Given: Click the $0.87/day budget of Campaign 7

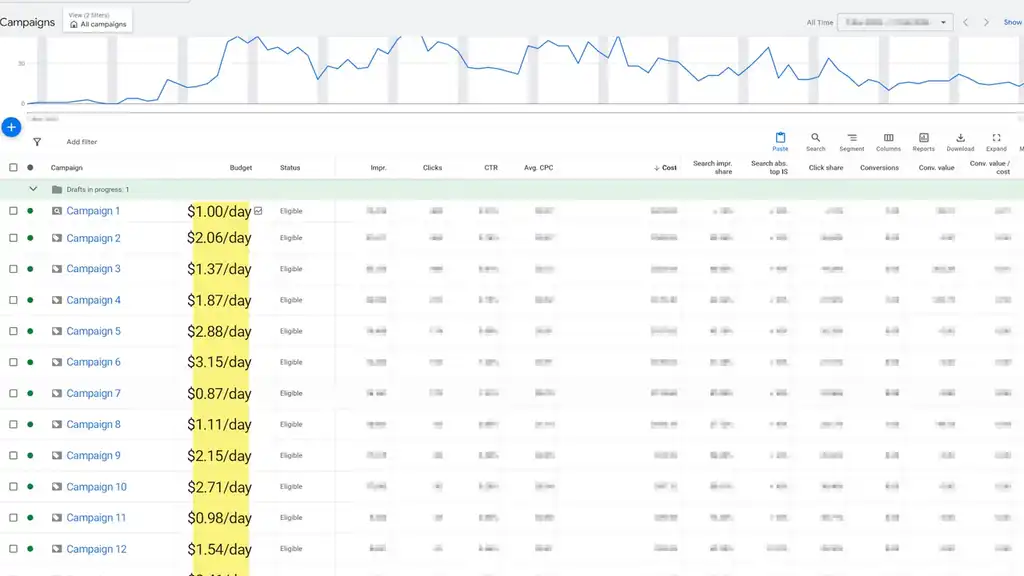Looking at the screenshot, I should pos(219,393).
